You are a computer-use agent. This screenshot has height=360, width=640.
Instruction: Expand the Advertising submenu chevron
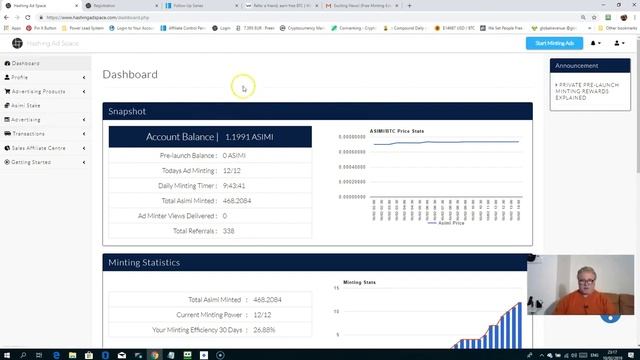click(x=84, y=120)
